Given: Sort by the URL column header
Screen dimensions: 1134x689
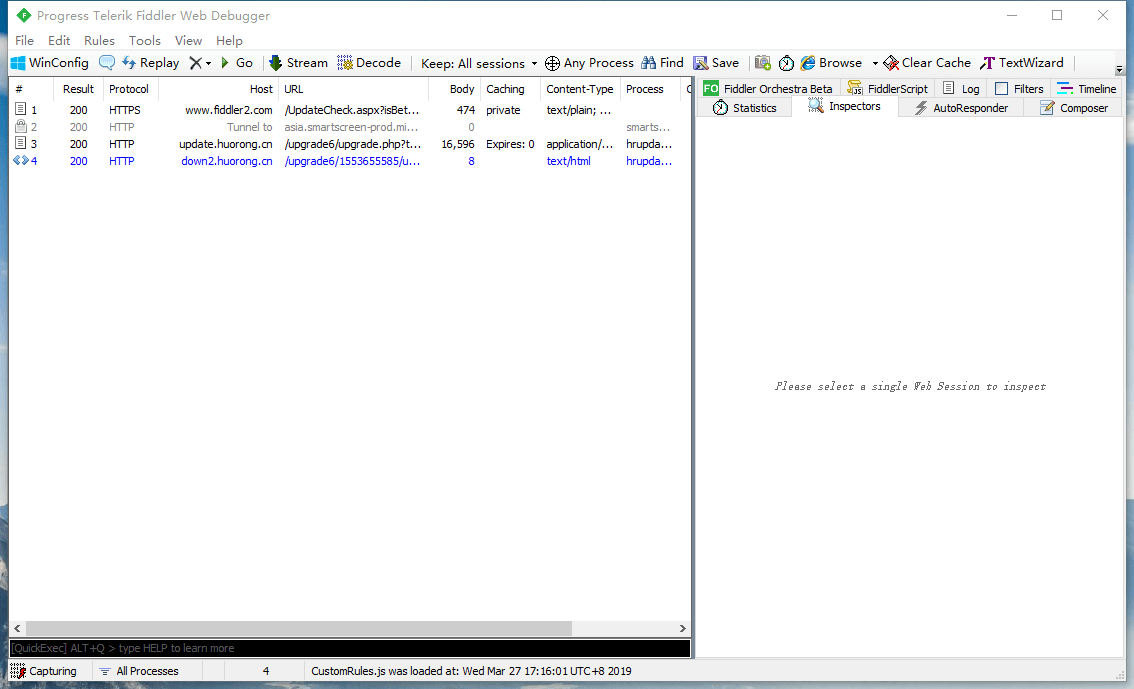Looking at the screenshot, I should [354, 89].
